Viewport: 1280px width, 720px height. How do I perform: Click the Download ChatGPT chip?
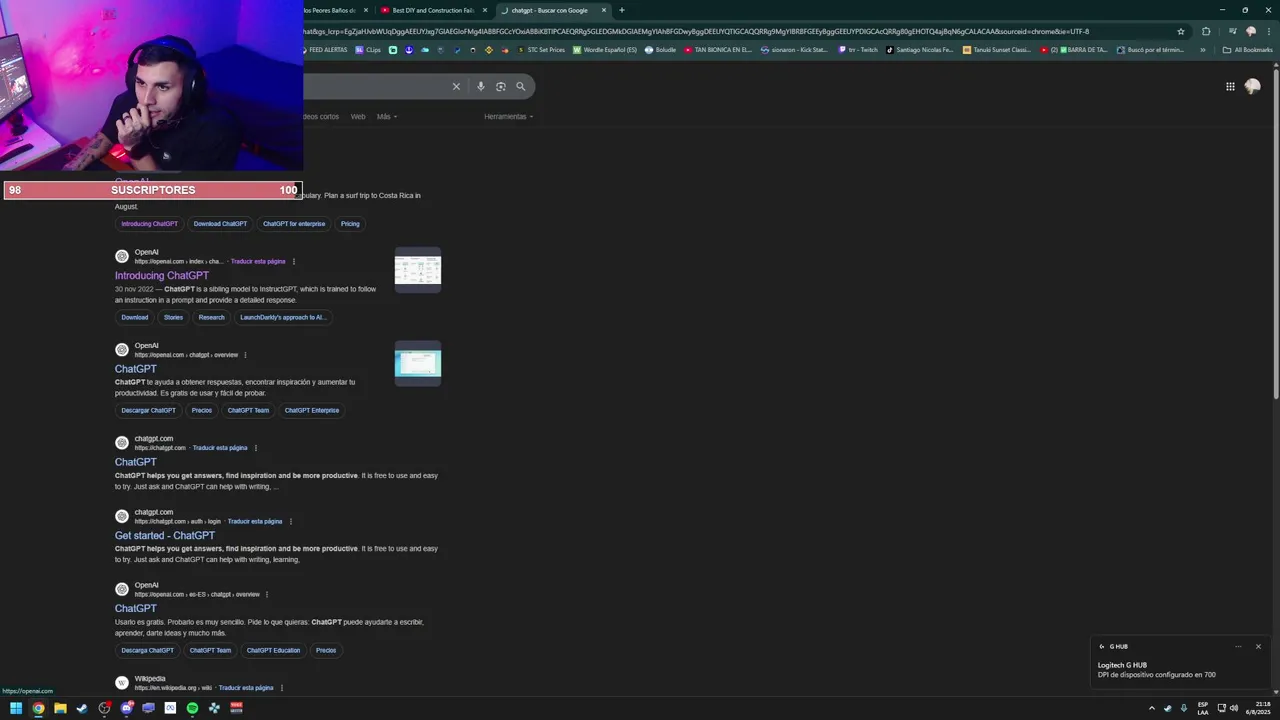tap(220, 224)
